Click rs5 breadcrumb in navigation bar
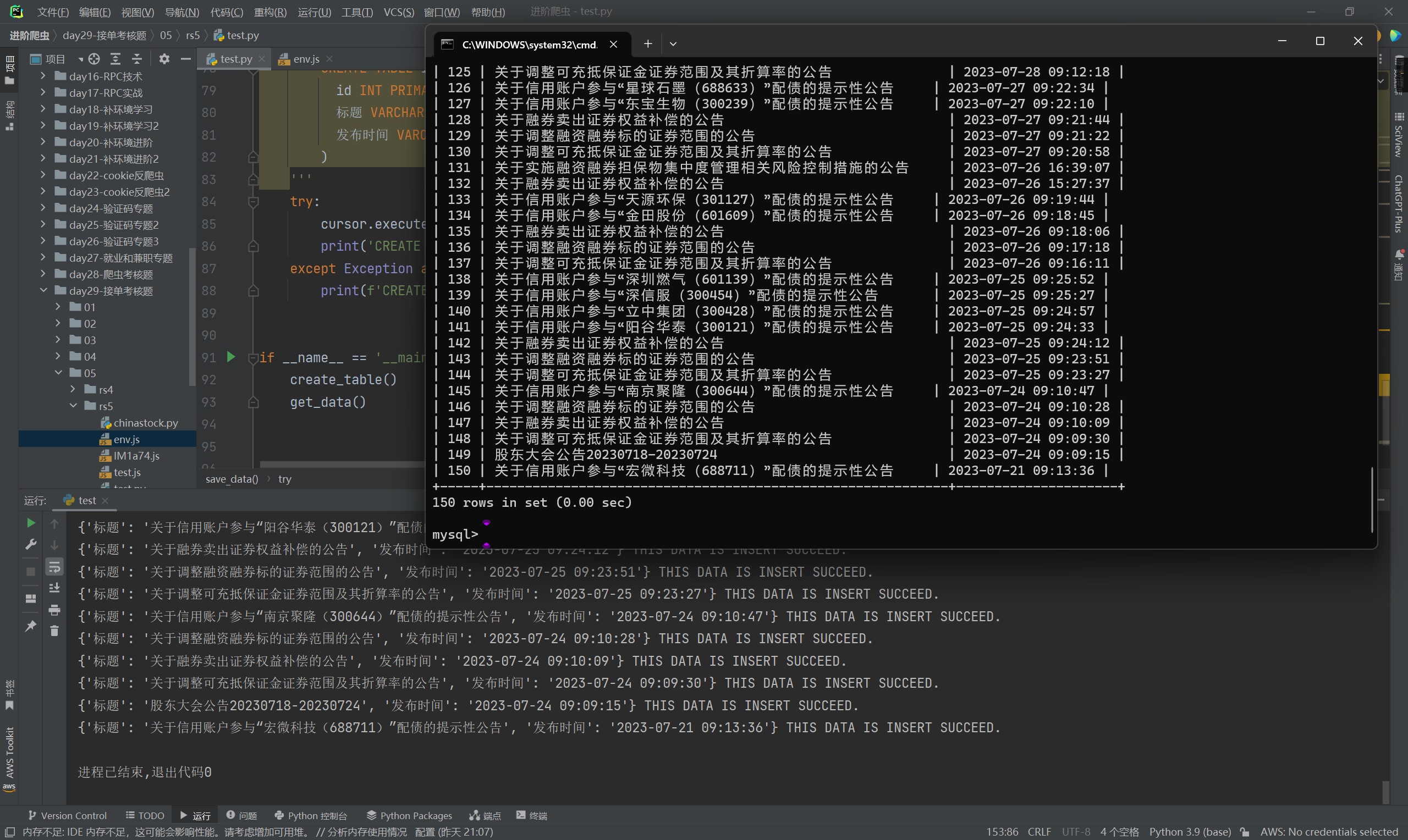This screenshot has width=1408, height=840. click(x=193, y=35)
